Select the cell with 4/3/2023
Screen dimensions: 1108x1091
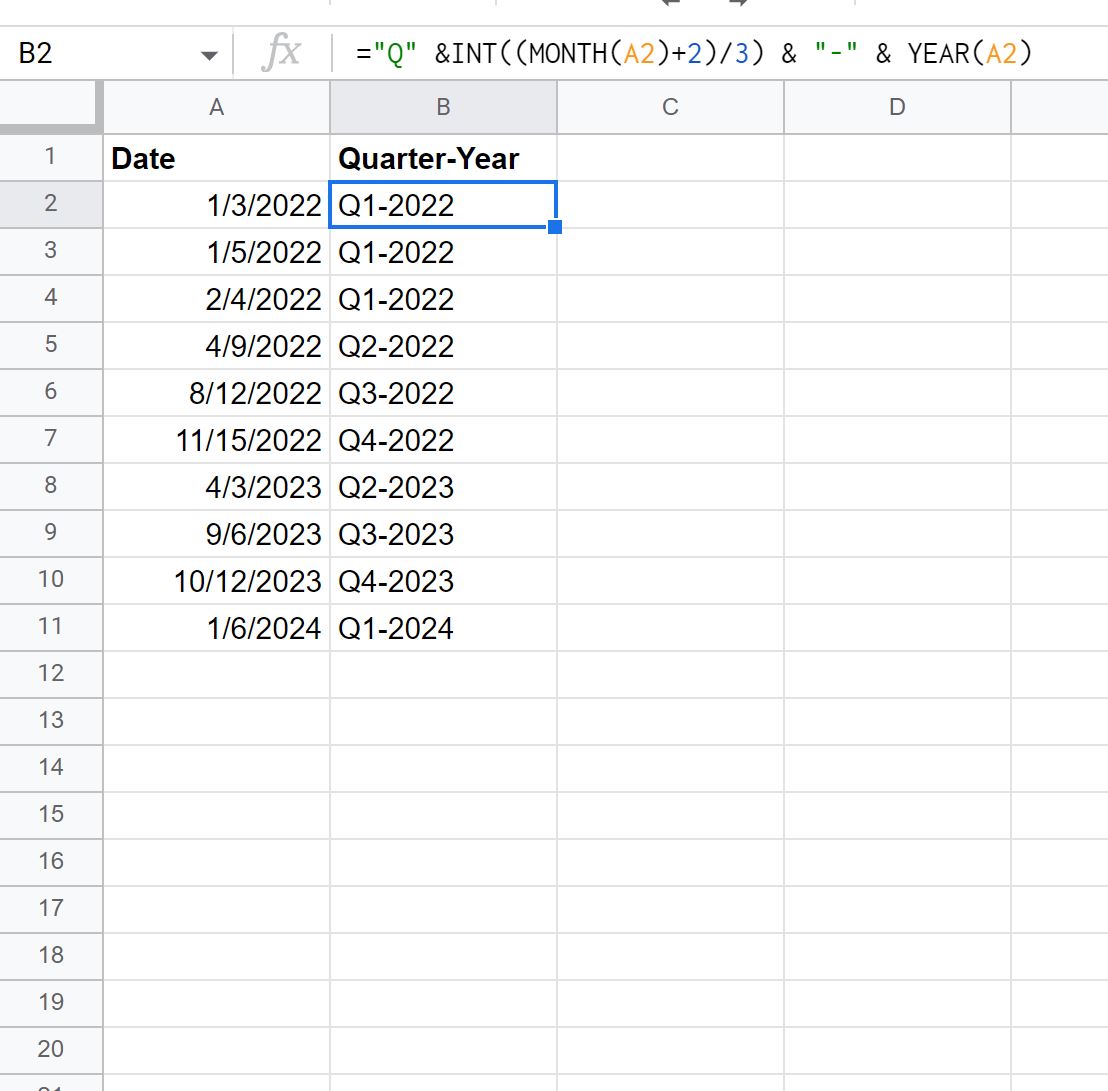pyautogui.click(x=216, y=487)
